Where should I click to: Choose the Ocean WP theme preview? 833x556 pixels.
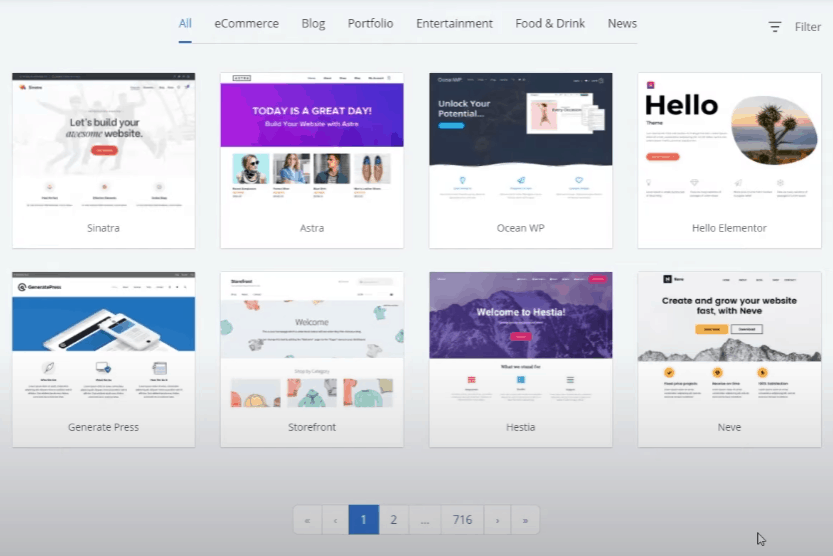tap(521, 142)
